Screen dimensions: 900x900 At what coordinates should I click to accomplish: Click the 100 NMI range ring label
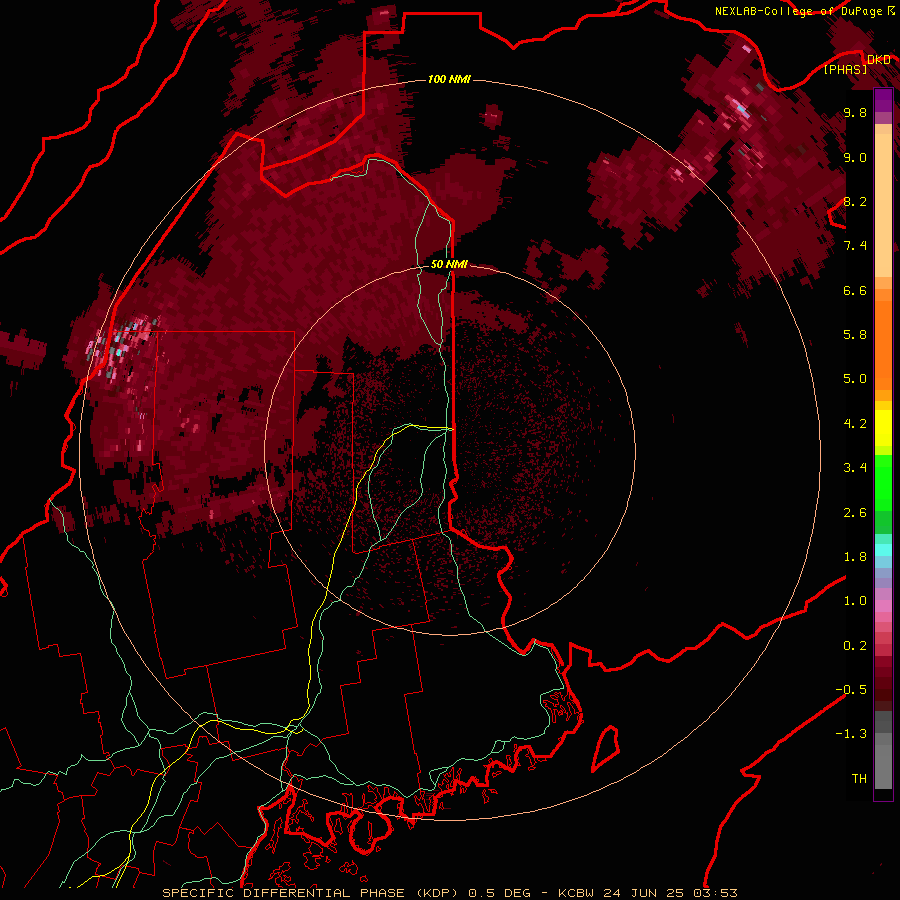449,79
